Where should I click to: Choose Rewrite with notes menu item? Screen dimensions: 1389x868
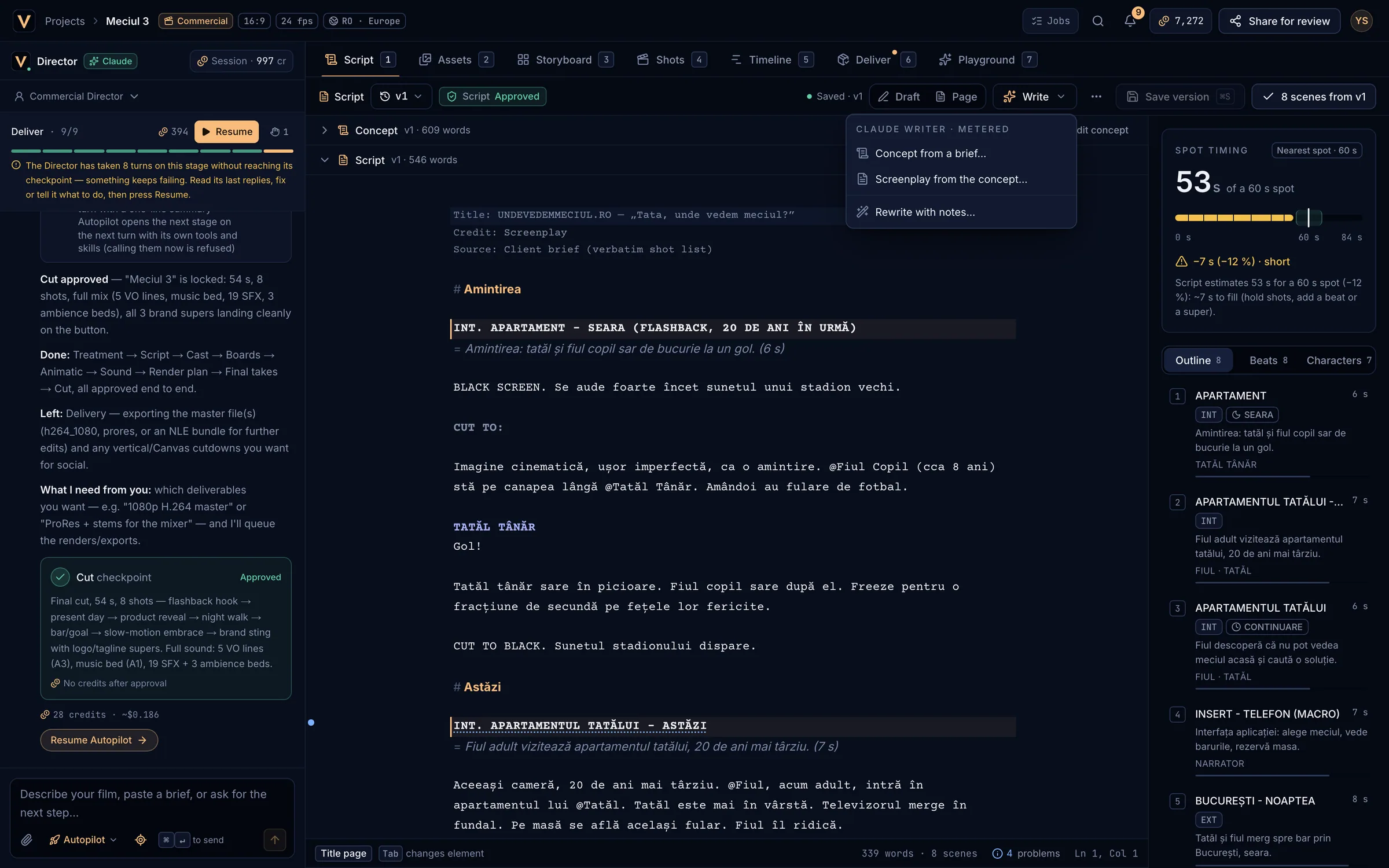[961, 212]
